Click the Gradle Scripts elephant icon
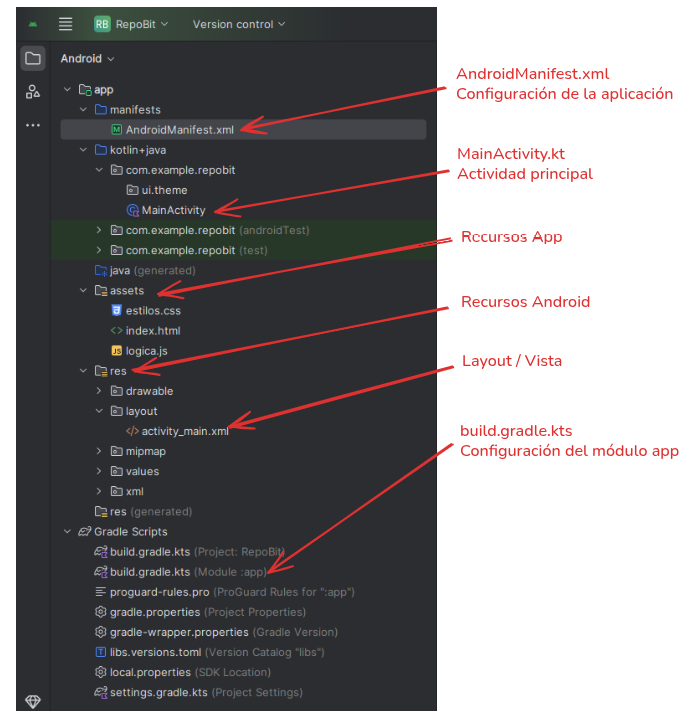The height and width of the screenshot is (720, 698). coord(84,532)
